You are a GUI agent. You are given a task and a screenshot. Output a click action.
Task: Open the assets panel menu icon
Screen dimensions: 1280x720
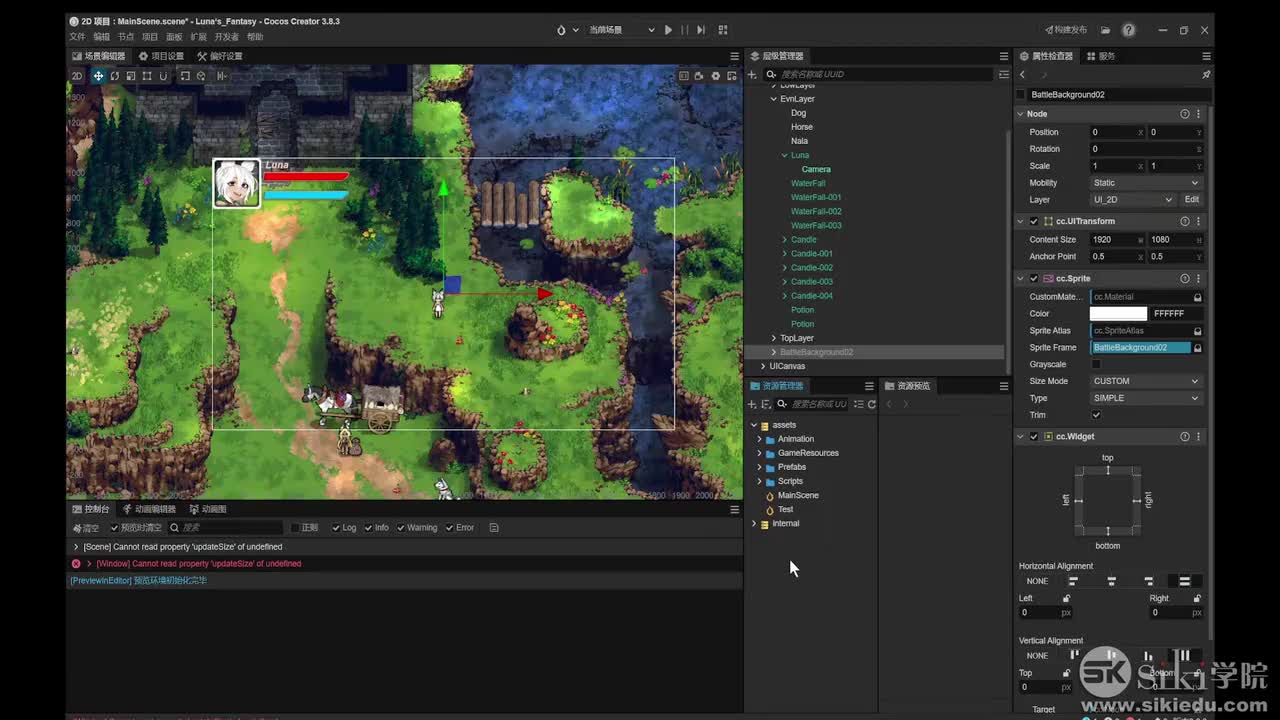pos(869,386)
